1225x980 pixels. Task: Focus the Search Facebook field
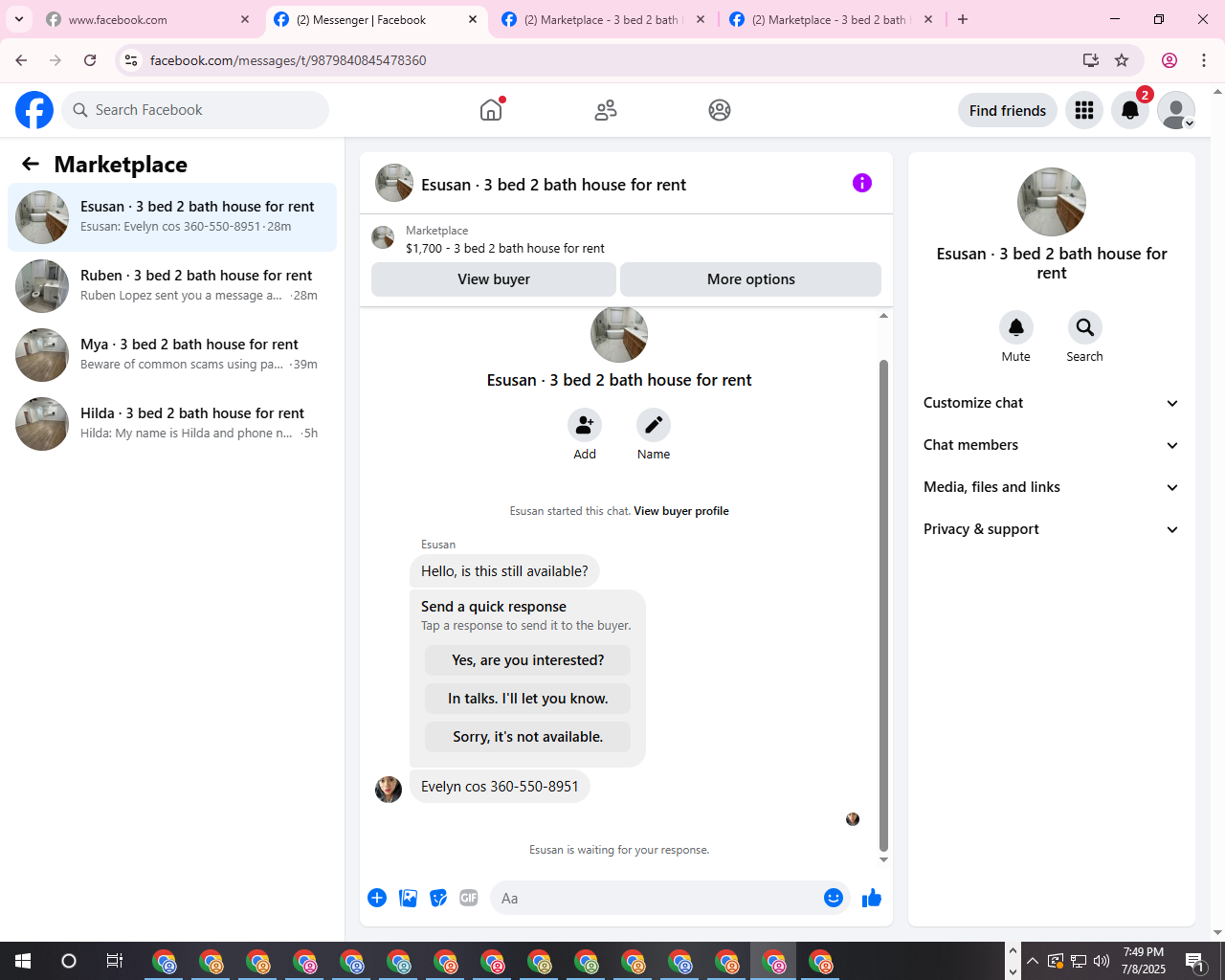[x=195, y=110]
